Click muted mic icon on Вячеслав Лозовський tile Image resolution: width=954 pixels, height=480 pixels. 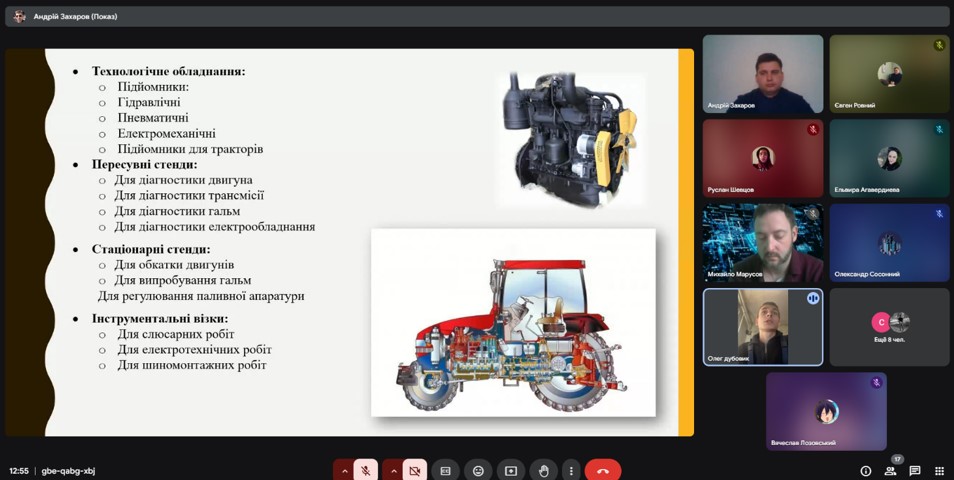[x=876, y=383]
